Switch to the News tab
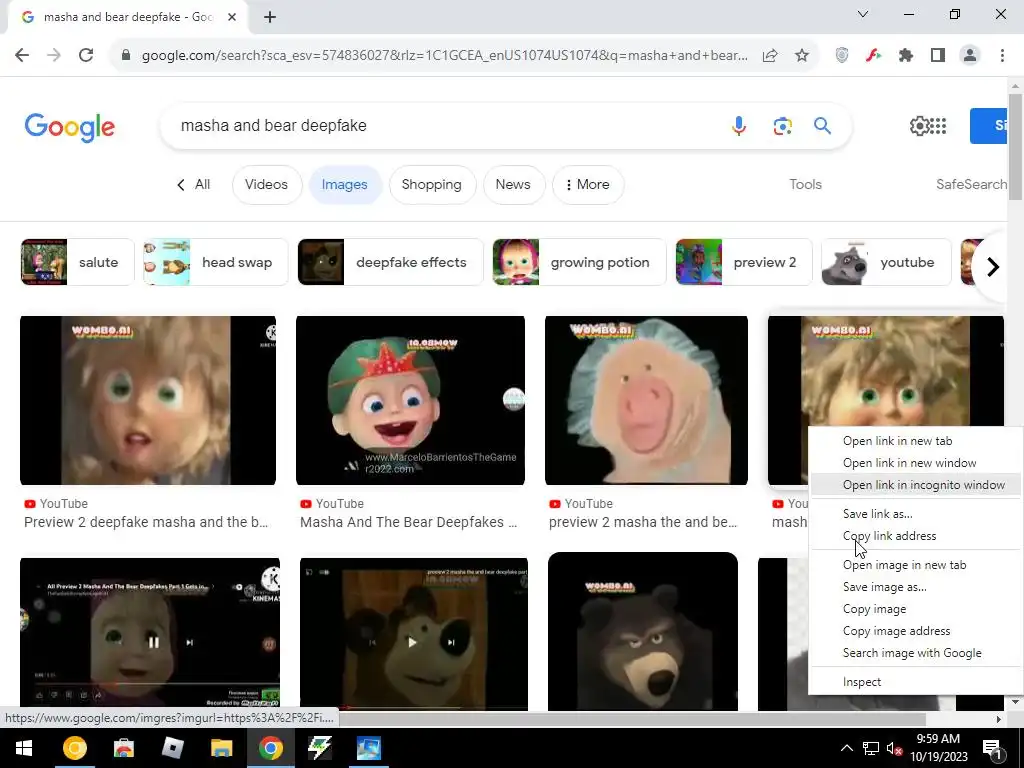The width and height of the screenshot is (1024, 768). (x=513, y=185)
